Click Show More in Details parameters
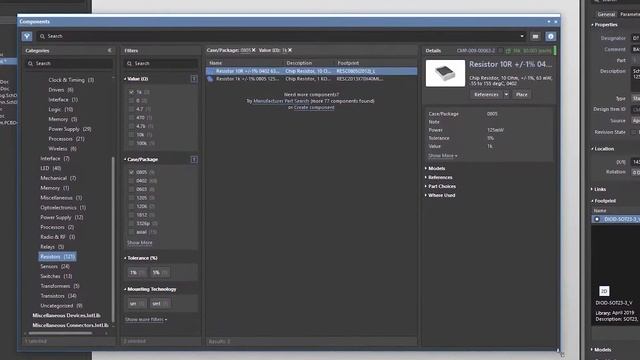The image size is (640, 360). [442, 156]
